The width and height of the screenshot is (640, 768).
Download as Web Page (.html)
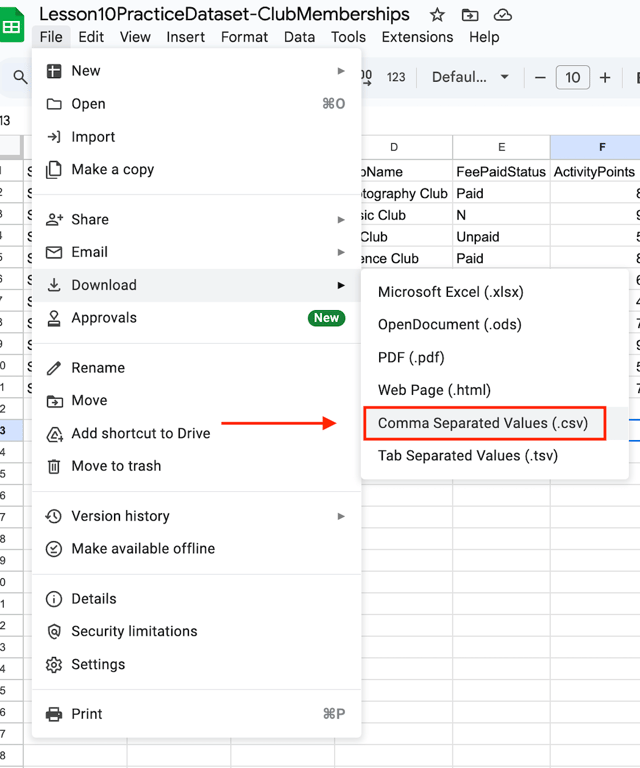(495, 390)
